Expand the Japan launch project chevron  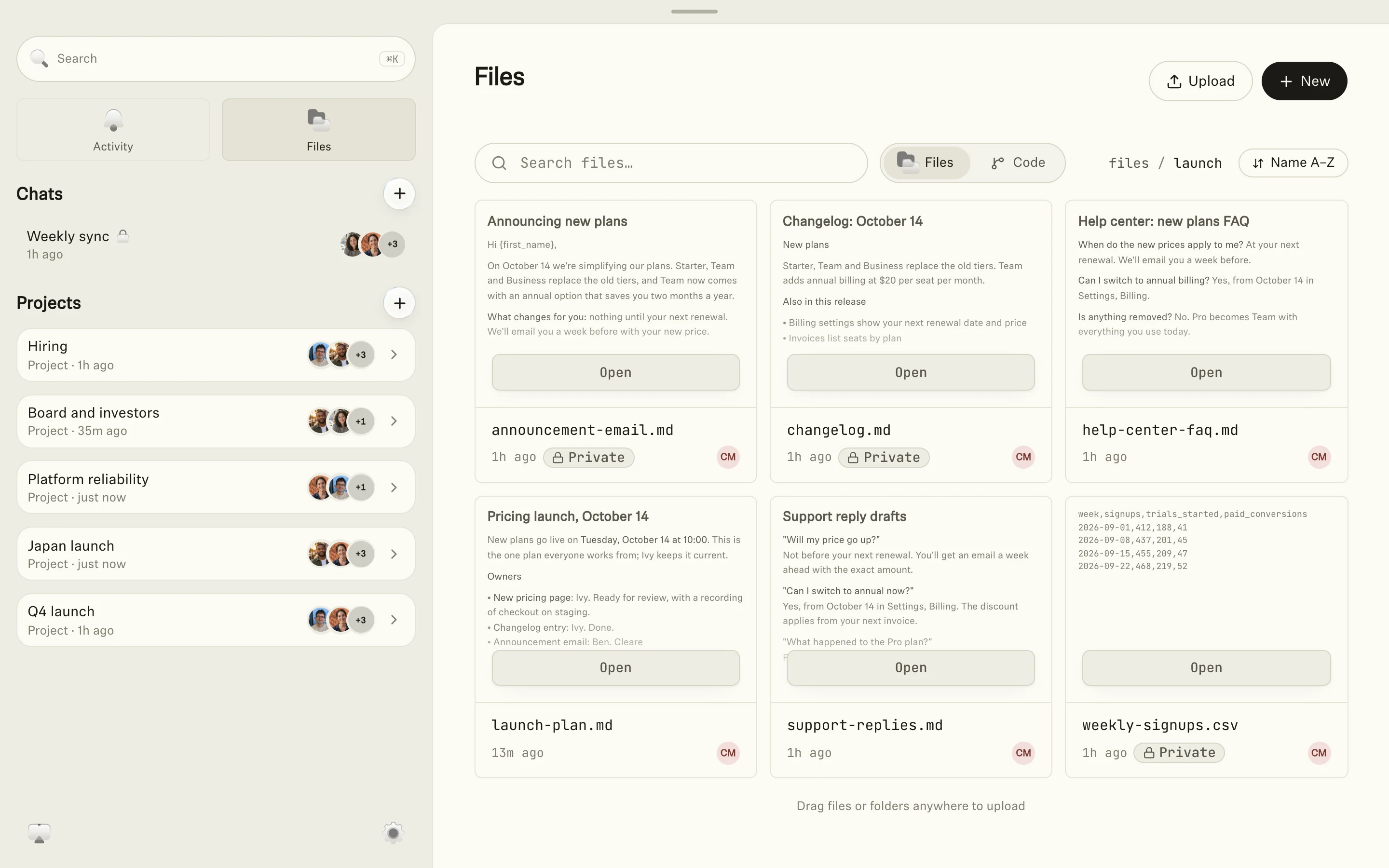coord(394,554)
